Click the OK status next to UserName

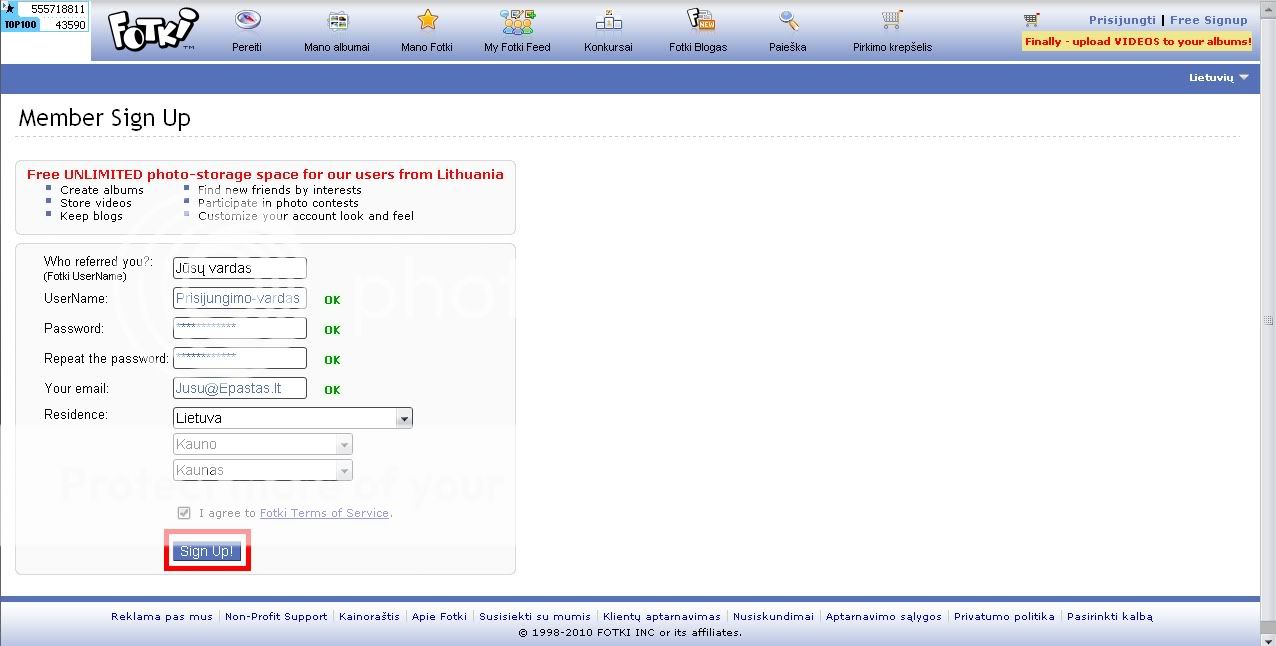click(x=332, y=300)
